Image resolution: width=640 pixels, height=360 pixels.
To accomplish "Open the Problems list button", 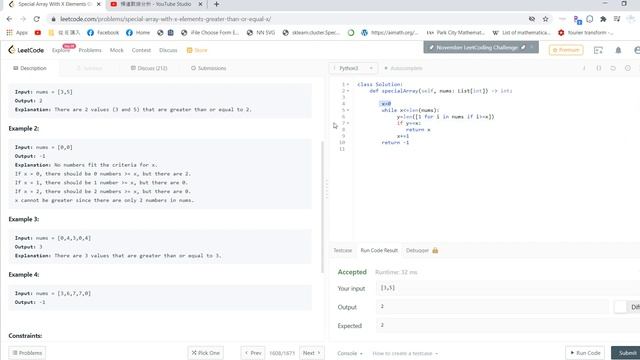I will [x=27, y=353].
